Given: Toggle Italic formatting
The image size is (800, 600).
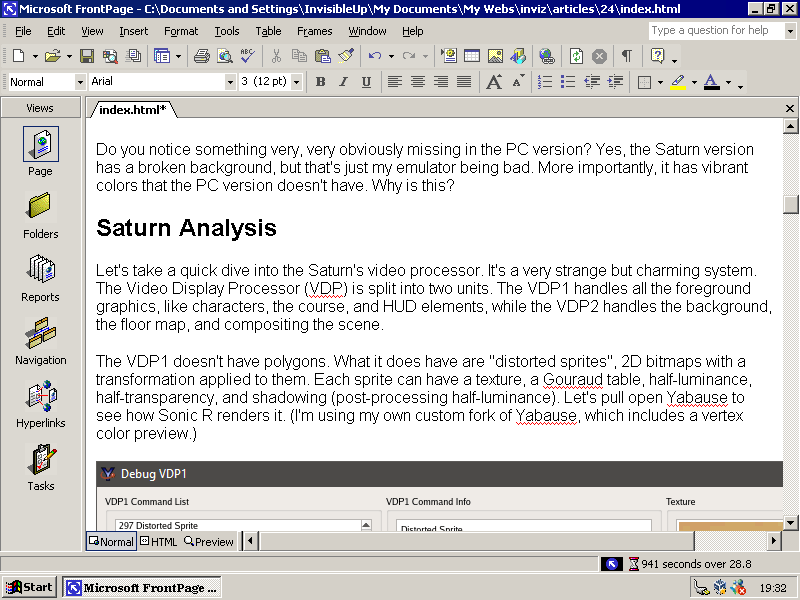Looking at the screenshot, I should [343, 82].
